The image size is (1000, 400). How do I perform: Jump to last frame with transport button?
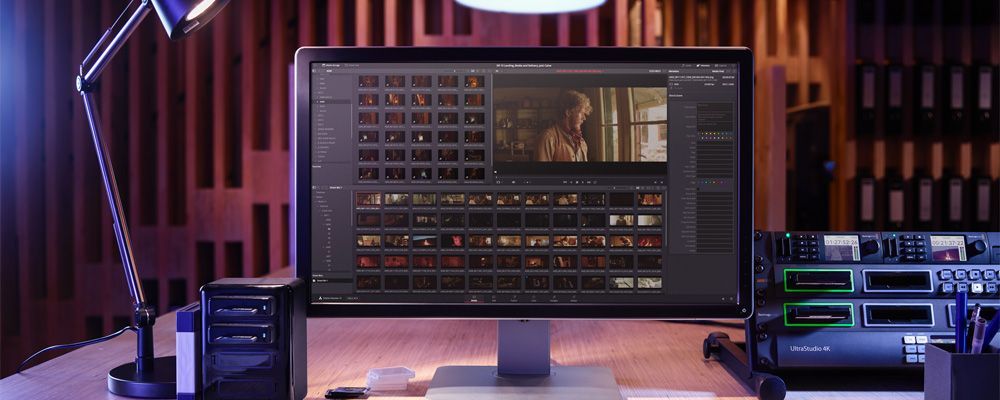589,182
